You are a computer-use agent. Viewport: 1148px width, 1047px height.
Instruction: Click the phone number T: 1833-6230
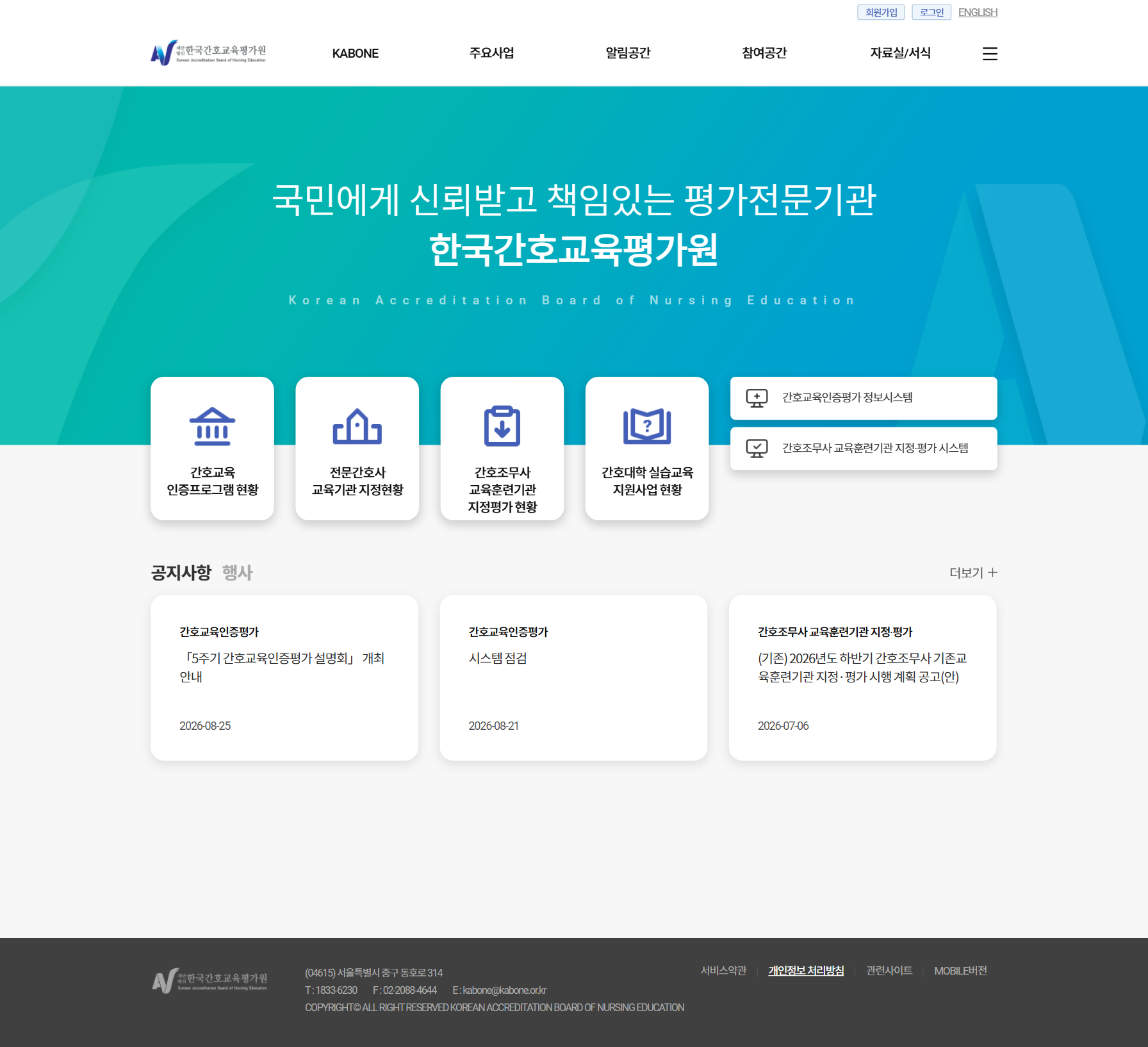tap(331, 990)
